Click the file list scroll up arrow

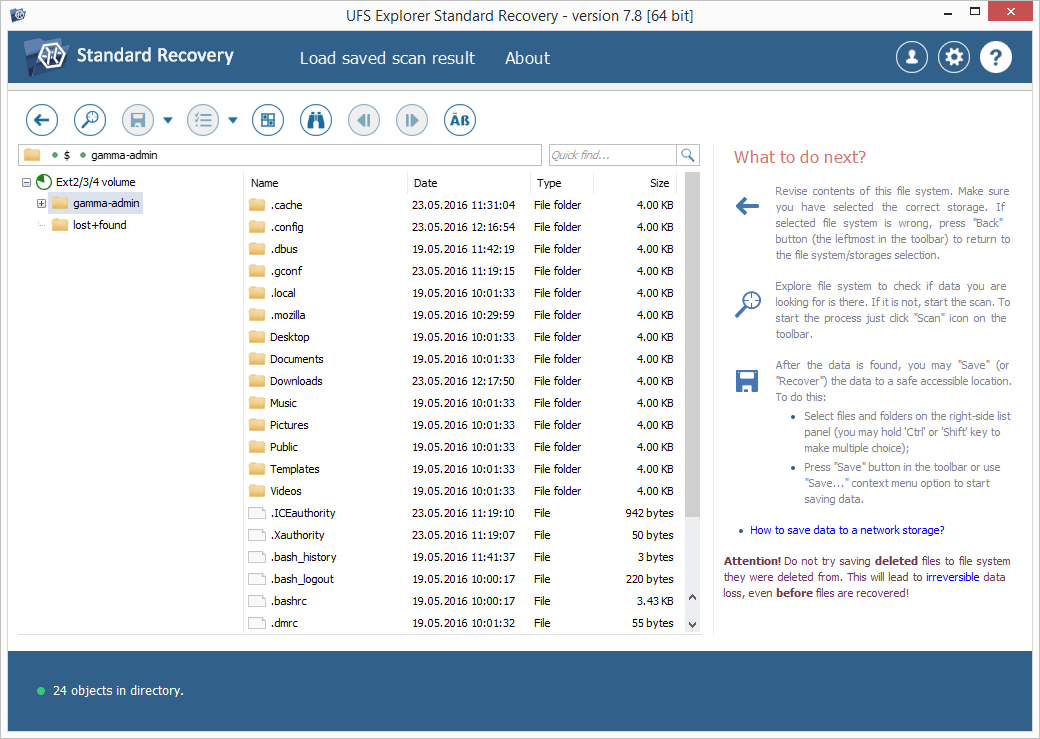point(692,597)
